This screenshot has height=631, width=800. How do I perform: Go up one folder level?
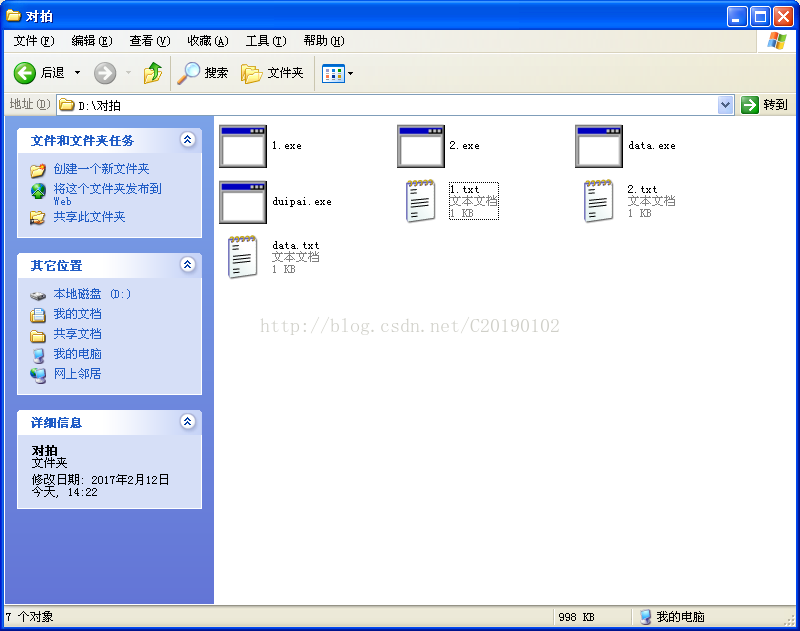click(153, 73)
